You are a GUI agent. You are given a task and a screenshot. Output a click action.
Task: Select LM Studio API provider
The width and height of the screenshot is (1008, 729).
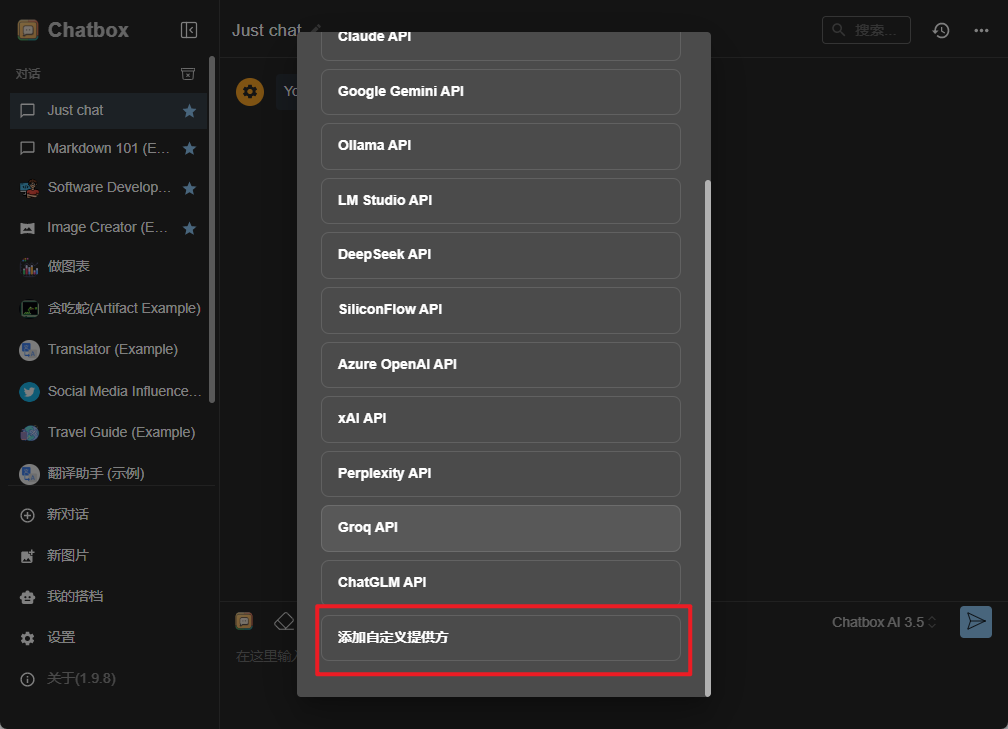point(501,201)
